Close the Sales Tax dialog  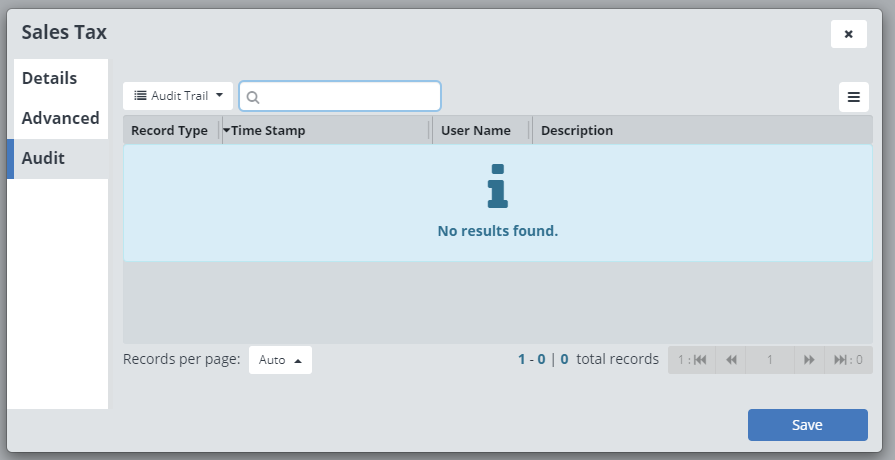click(x=848, y=34)
